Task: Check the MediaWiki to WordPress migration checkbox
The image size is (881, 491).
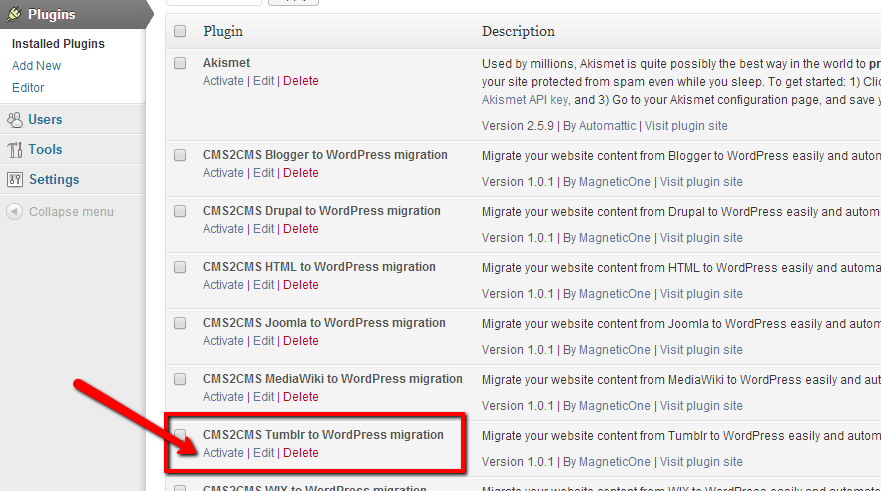Action: (x=180, y=379)
